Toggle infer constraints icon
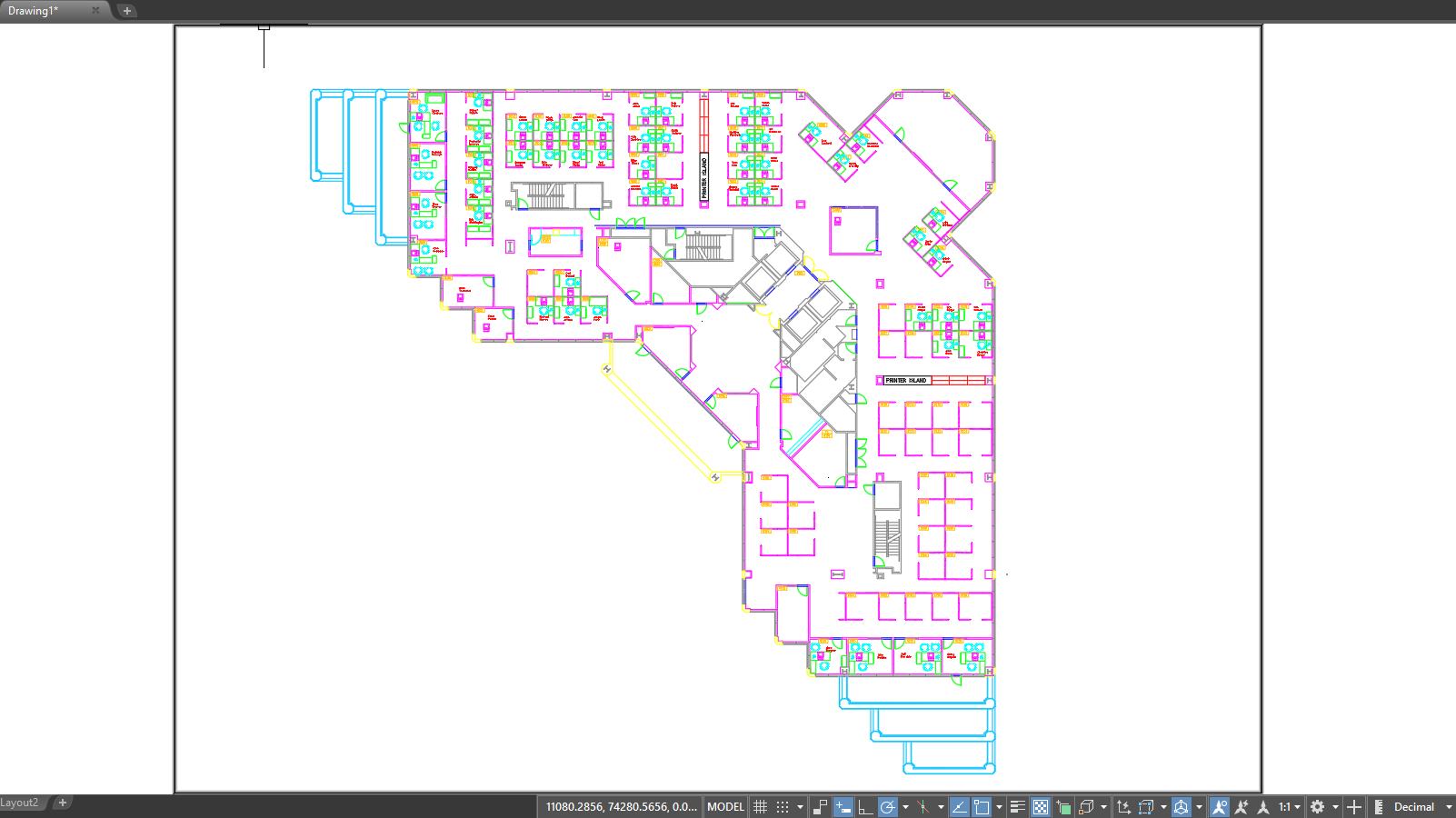The width and height of the screenshot is (1456, 818). pos(821,807)
